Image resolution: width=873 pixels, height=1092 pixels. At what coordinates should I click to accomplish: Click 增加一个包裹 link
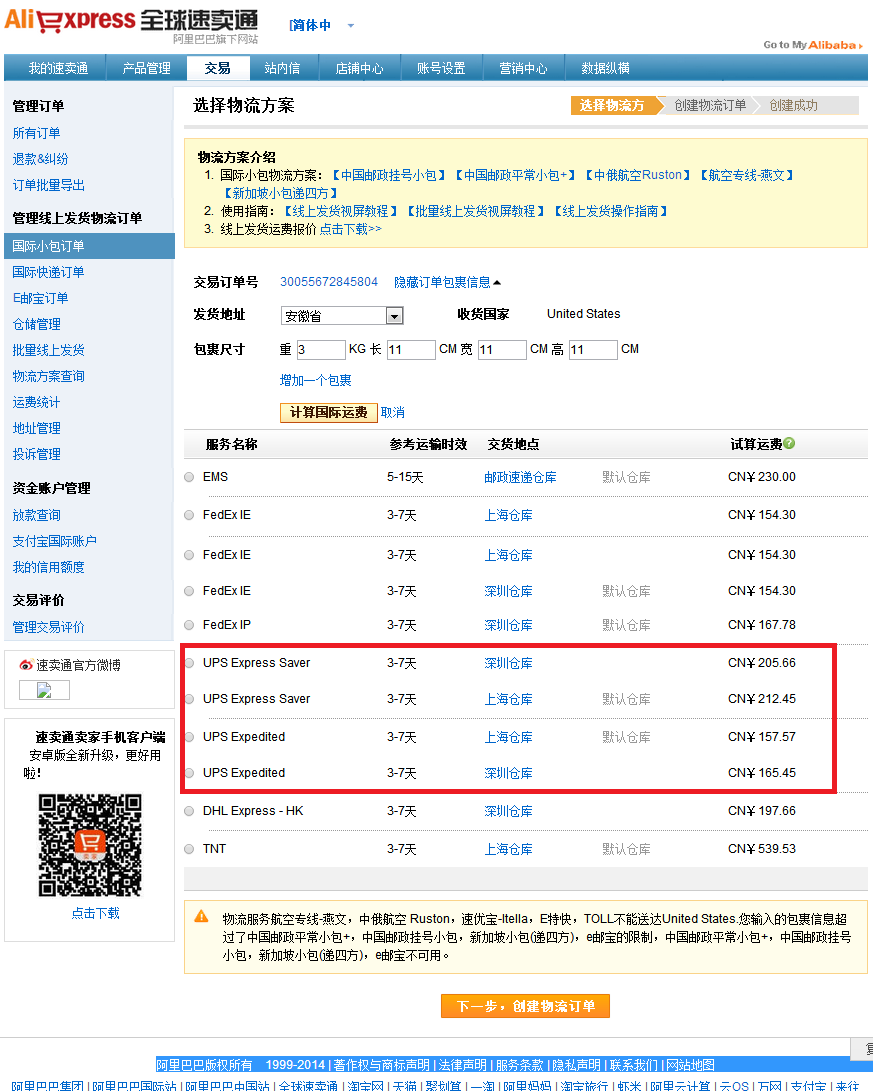315,380
